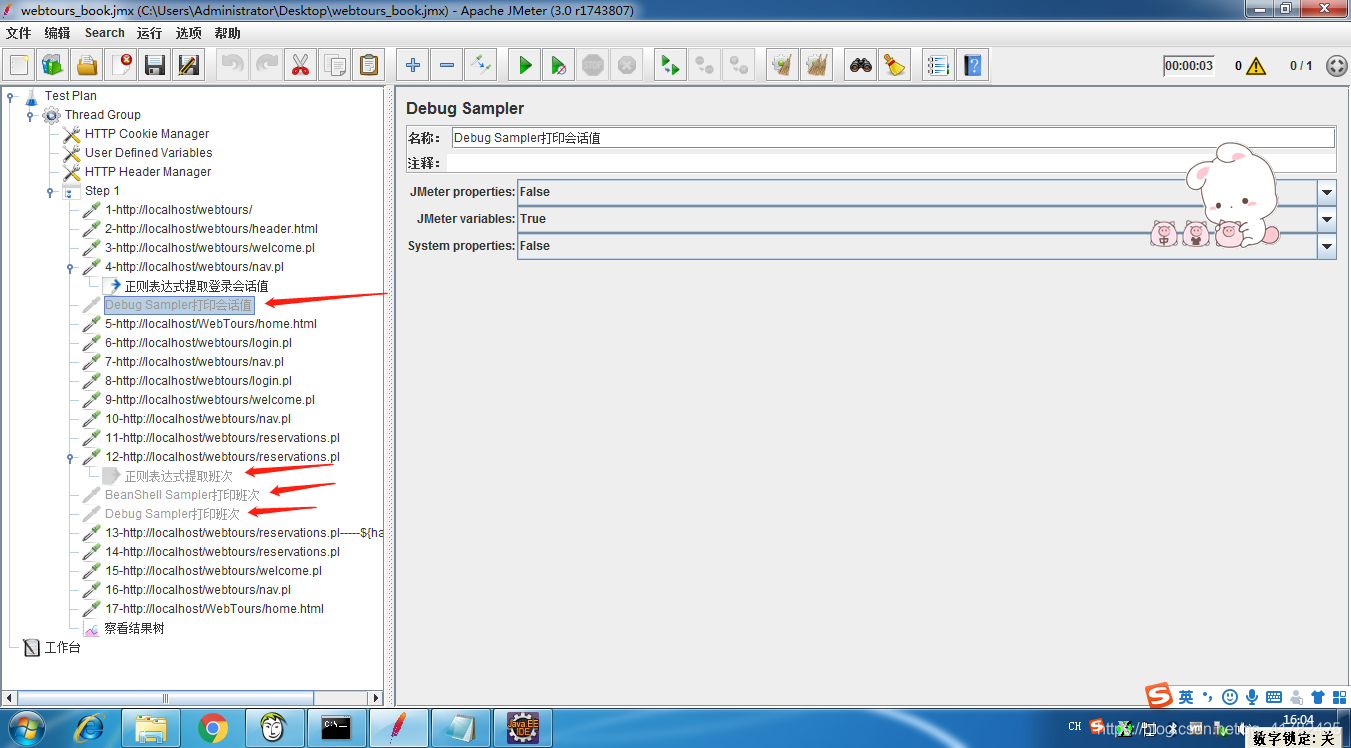The image size is (1351, 748).
Task: Select 10-http://localhost/webtours/nav.pl sampler
Action: click(198, 419)
